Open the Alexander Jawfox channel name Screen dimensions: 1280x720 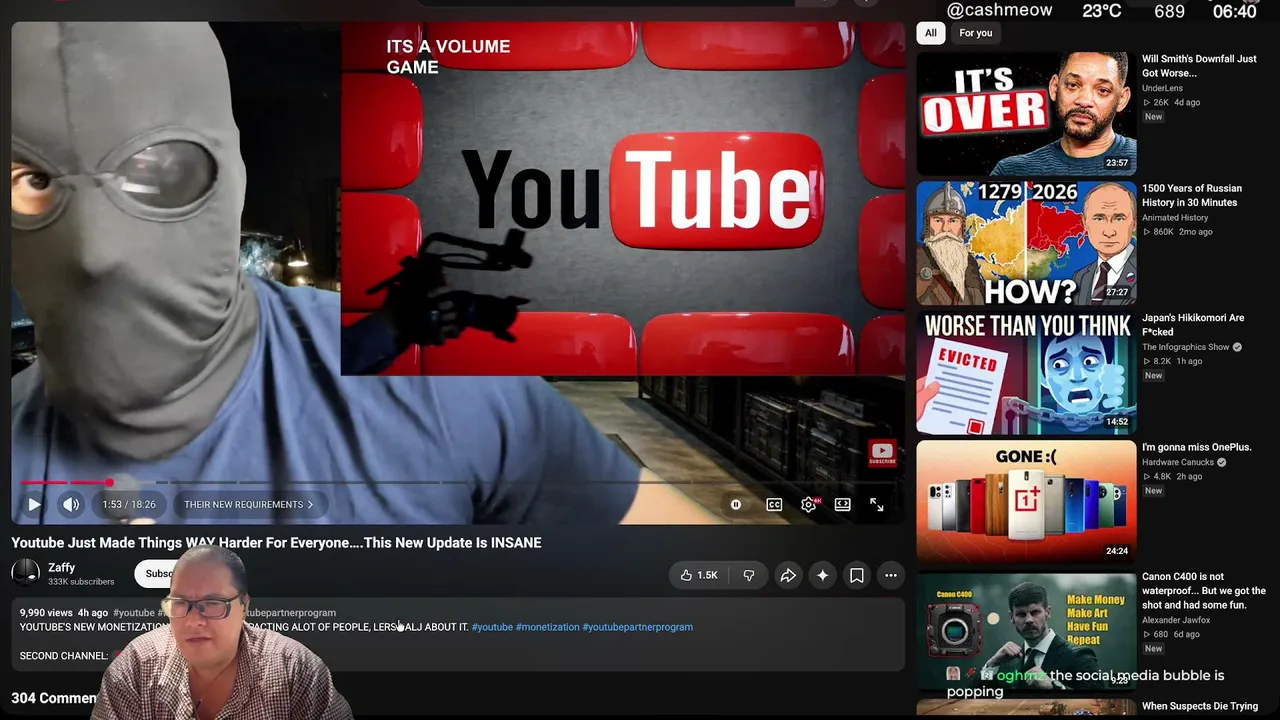[x=1178, y=620]
